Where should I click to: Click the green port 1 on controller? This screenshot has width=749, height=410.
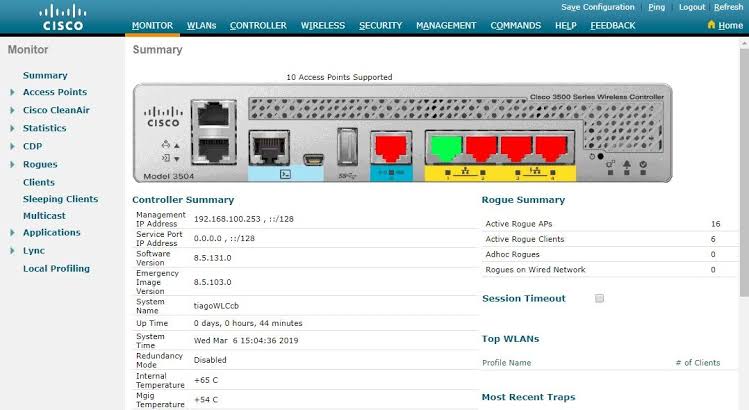coord(446,148)
